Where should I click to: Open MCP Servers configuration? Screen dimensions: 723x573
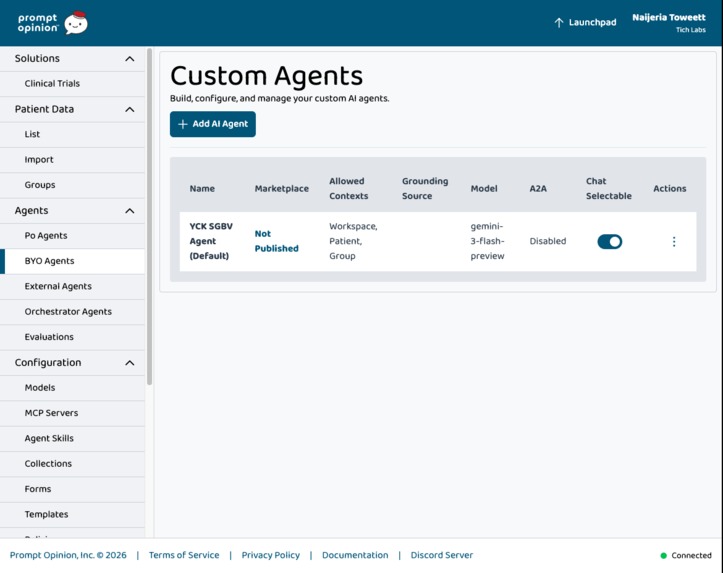click(x=72, y=413)
